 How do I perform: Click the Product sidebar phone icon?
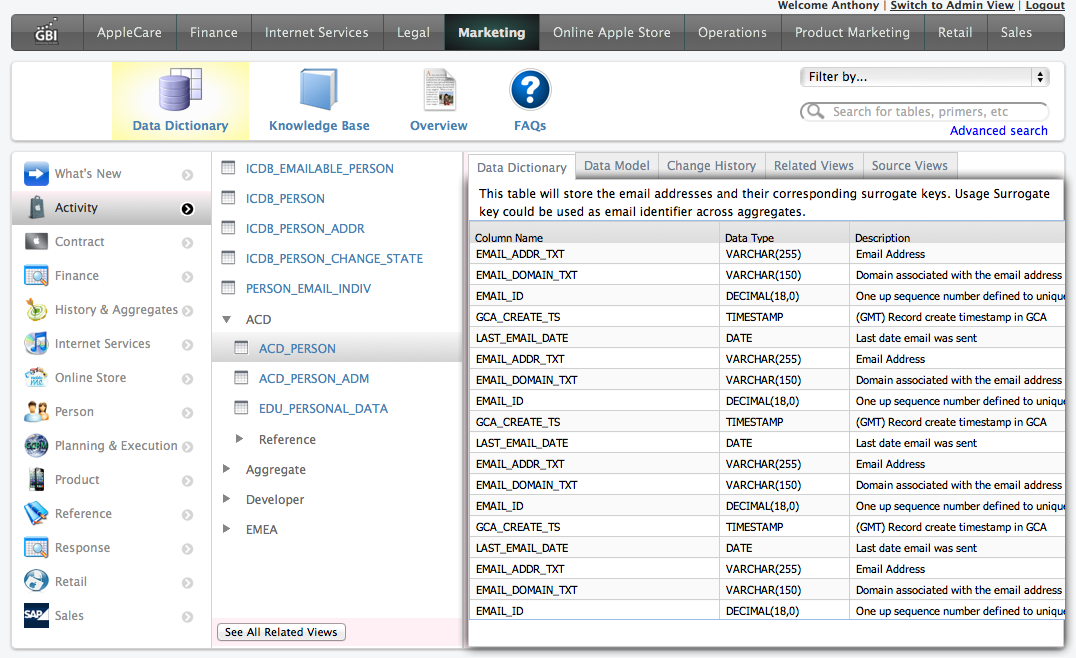coord(37,480)
